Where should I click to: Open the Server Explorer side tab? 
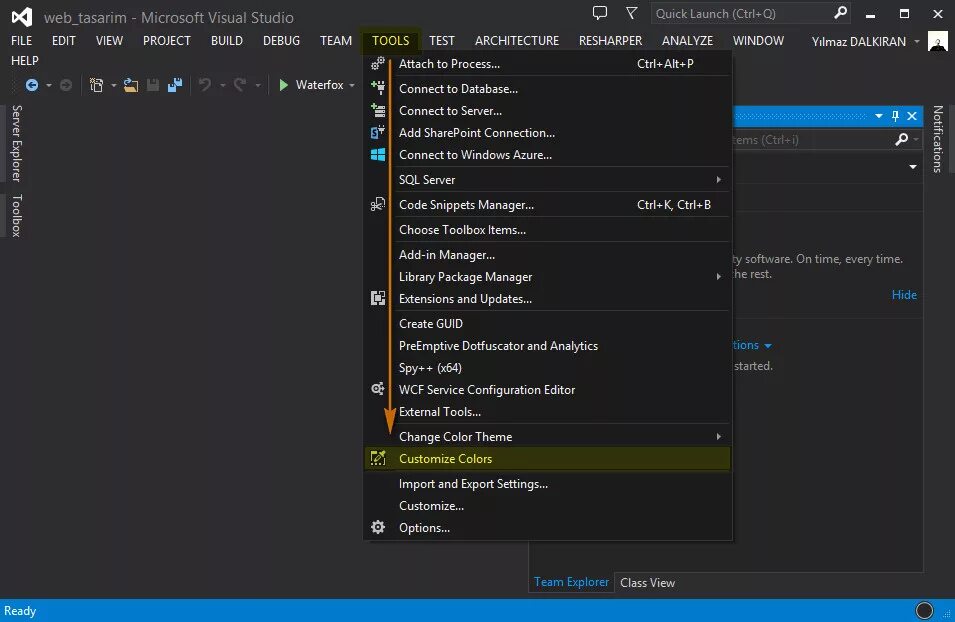pos(16,144)
